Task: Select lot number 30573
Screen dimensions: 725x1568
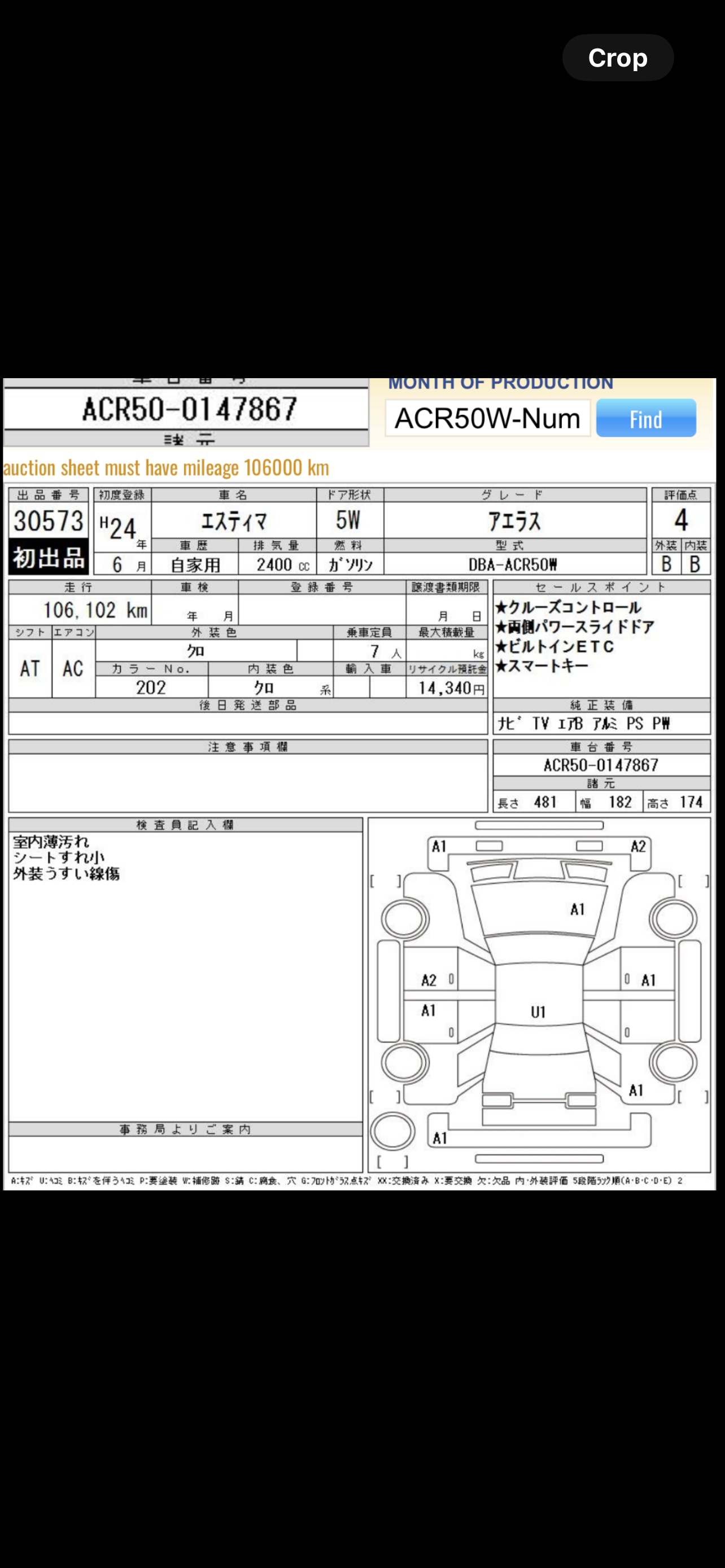Action: coord(49,521)
